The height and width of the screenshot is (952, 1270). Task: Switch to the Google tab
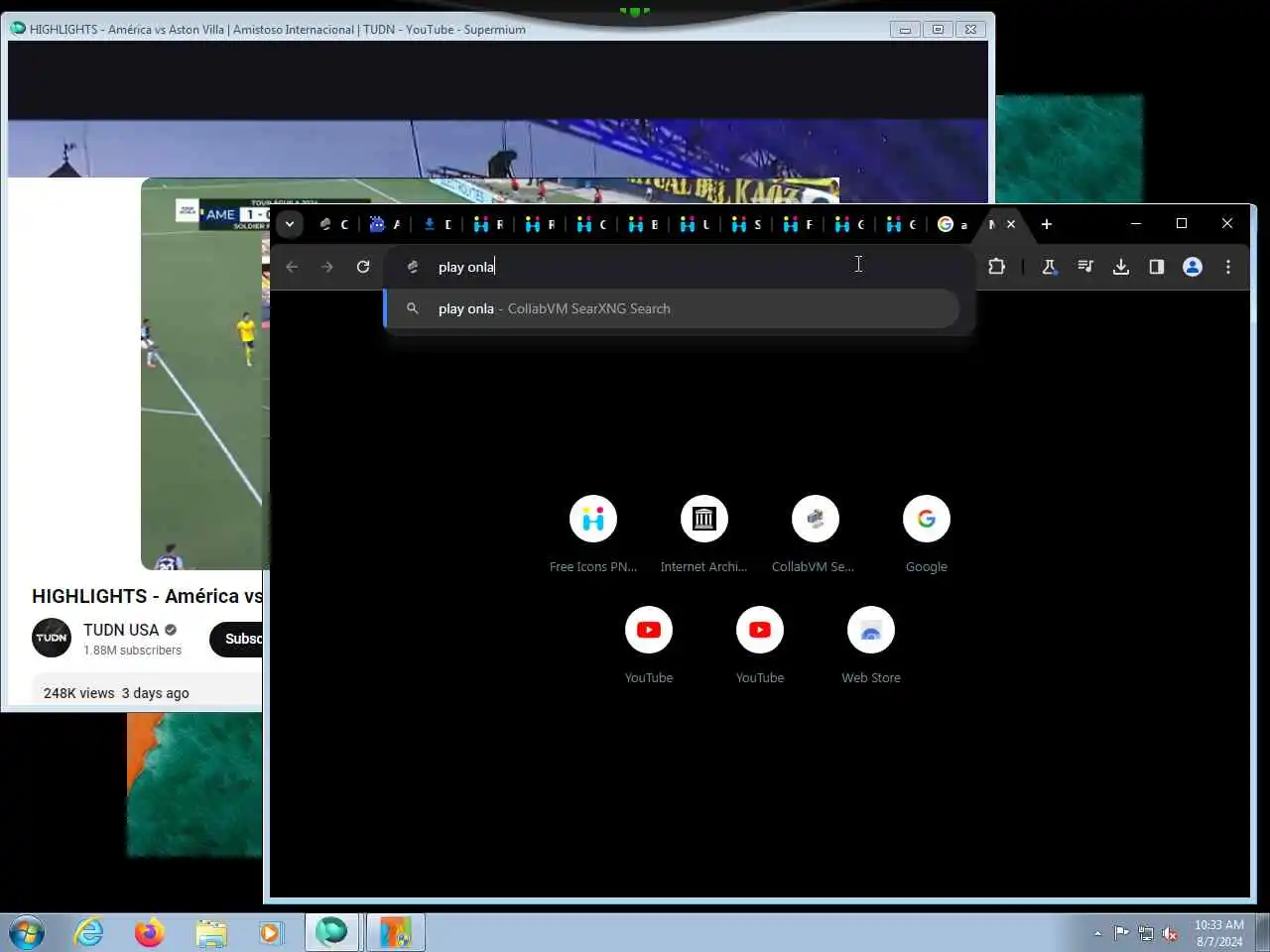coord(952,224)
